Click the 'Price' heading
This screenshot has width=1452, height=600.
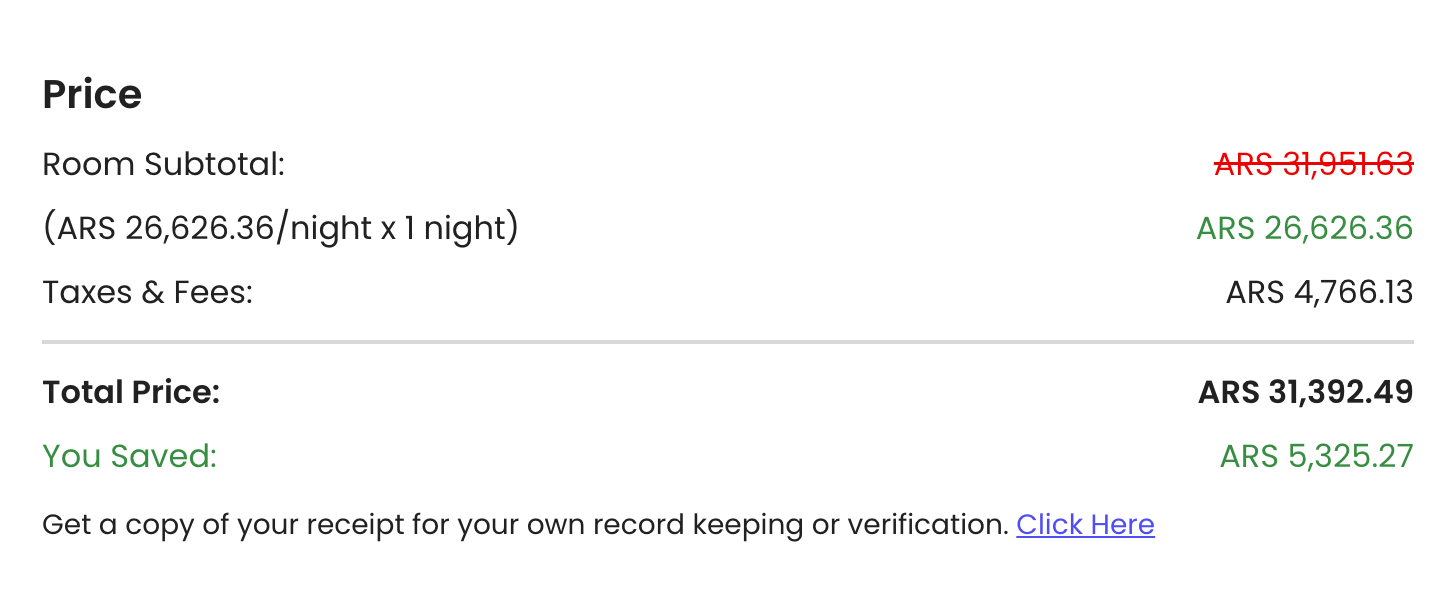click(x=92, y=95)
